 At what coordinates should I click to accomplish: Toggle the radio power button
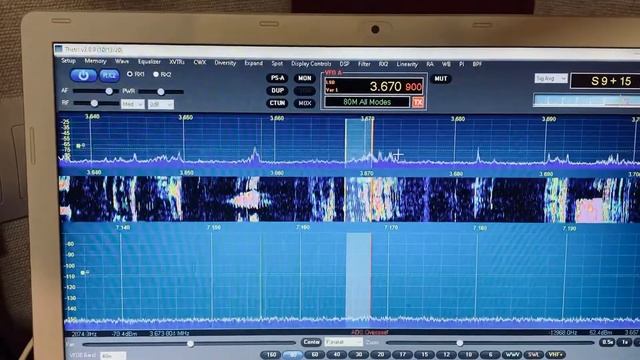pos(83,76)
